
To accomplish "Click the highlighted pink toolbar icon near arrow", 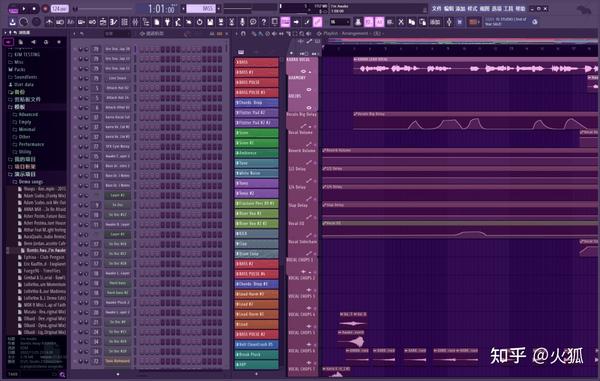I will [285, 22].
